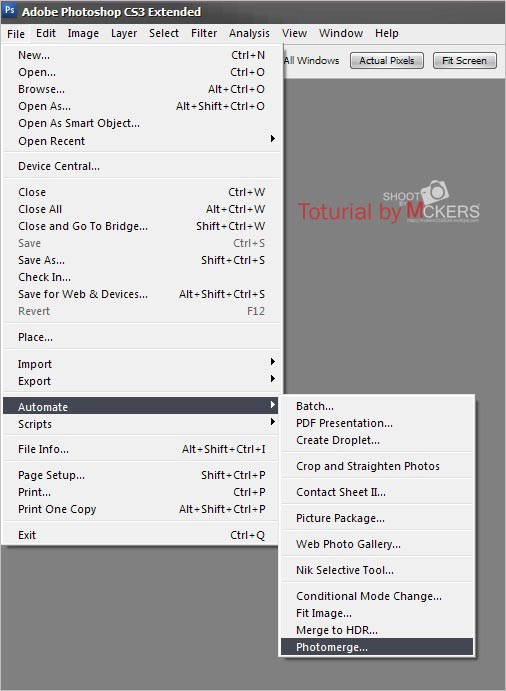Open the Analysis menu in menu bar
Viewport: 506px width, 691px height.
[249, 33]
